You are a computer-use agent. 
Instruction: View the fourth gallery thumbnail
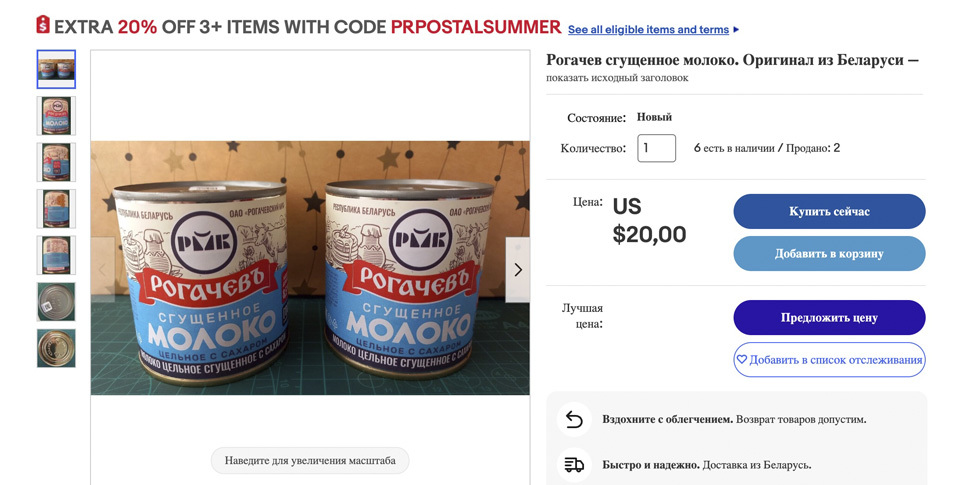(56, 209)
